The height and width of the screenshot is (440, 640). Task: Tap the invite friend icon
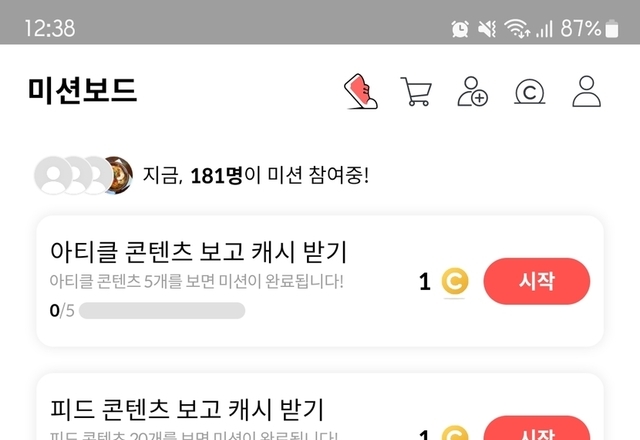472,91
